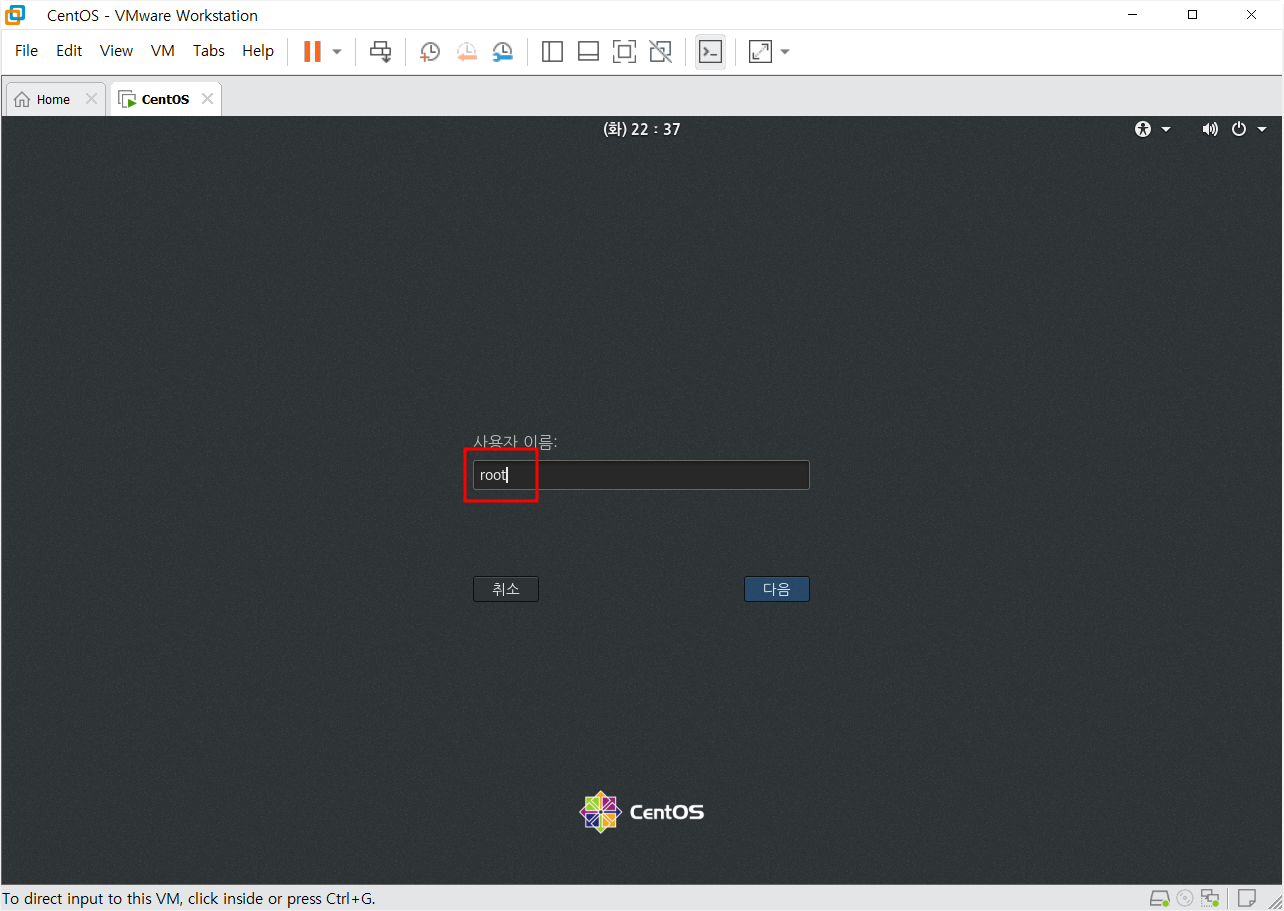Click the stretch guest display icon
Viewport: 1284px width, 911px height.
761,51
